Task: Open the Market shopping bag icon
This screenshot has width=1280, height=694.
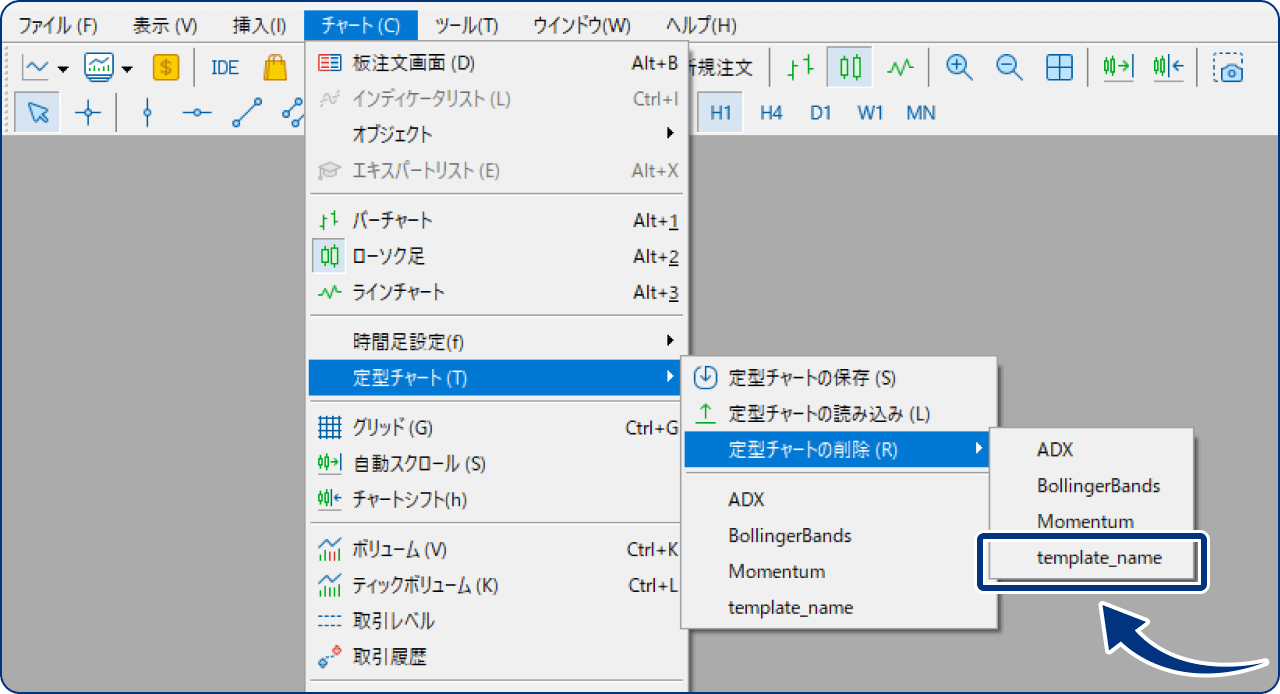Action: [275, 67]
